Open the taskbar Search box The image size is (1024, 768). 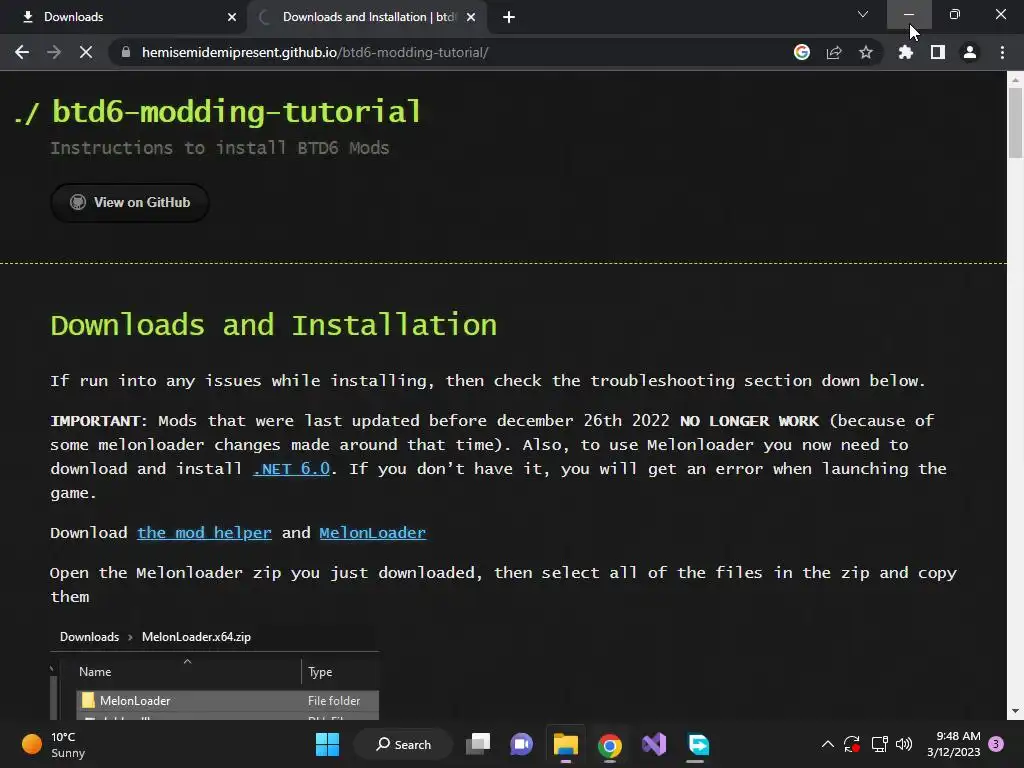[403, 744]
